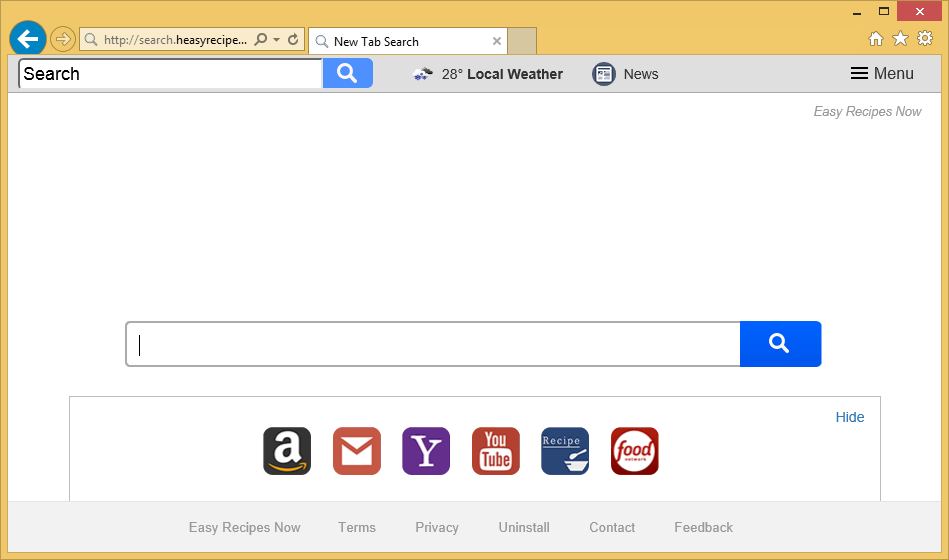Open the Recipe shortcut icon
This screenshot has width=949, height=560.
point(565,451)
